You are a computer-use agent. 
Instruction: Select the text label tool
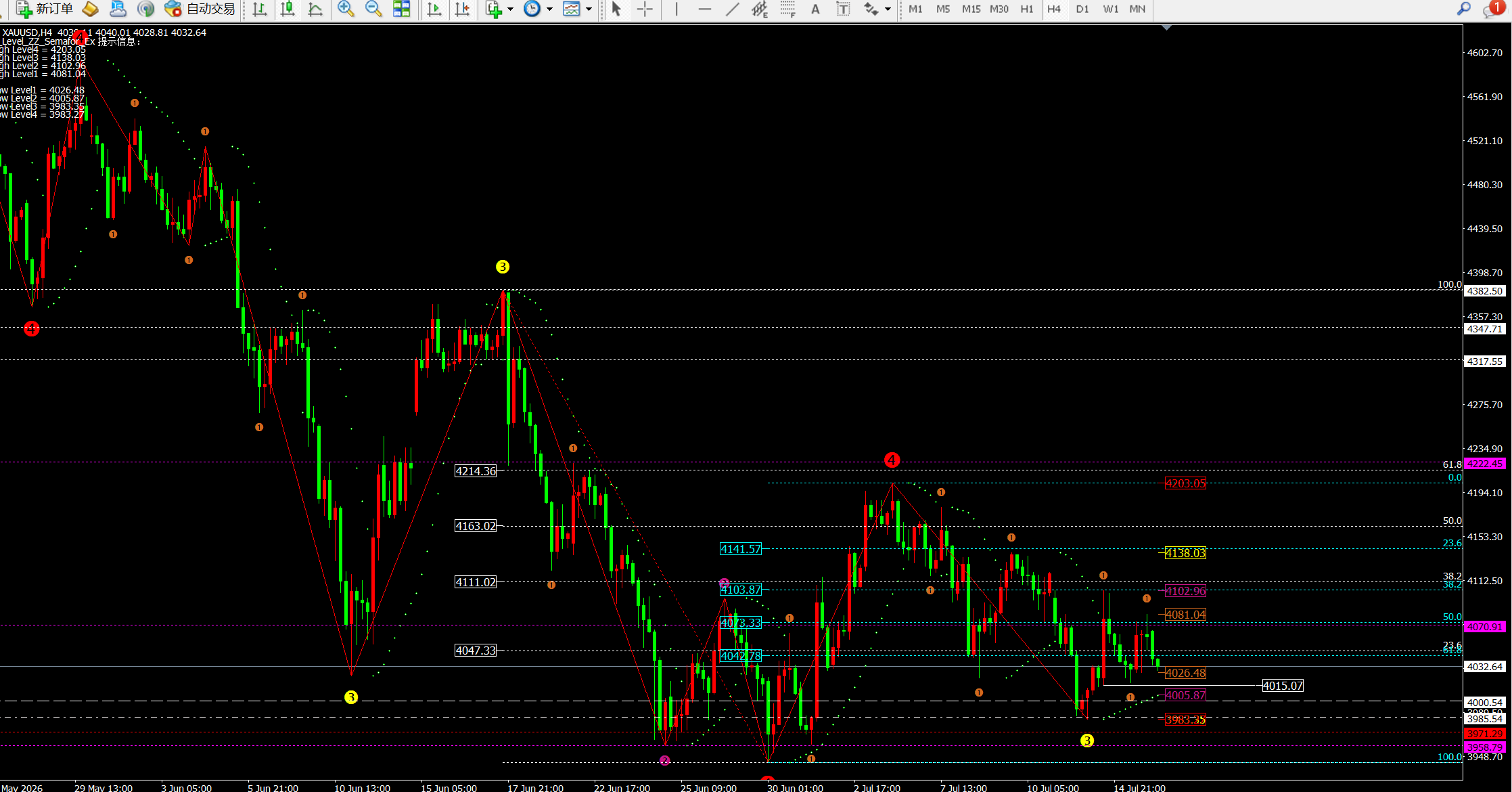pyautogui.click(x=843, y=9)
